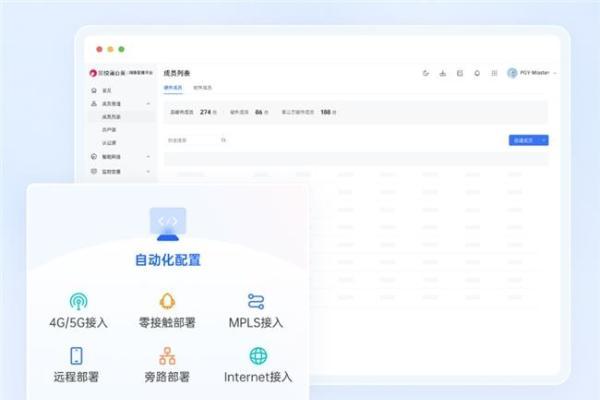The height and width of the screenshot is (400, 600).
Task: Click the 远程部署 label
Action: pyautogui.click(x=76, y=377)
